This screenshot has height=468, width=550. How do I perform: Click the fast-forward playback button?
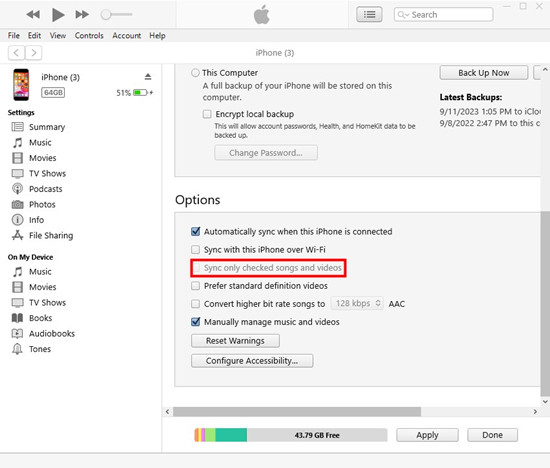(82, 14)
